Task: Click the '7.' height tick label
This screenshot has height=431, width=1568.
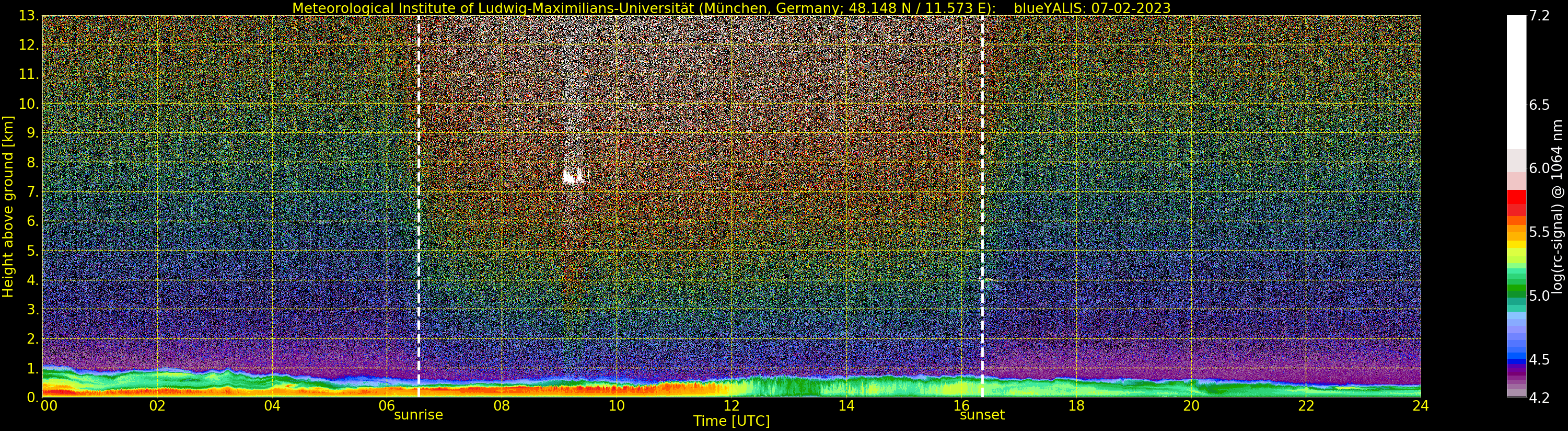Action: pyautogui.click(x=33, y=192)
